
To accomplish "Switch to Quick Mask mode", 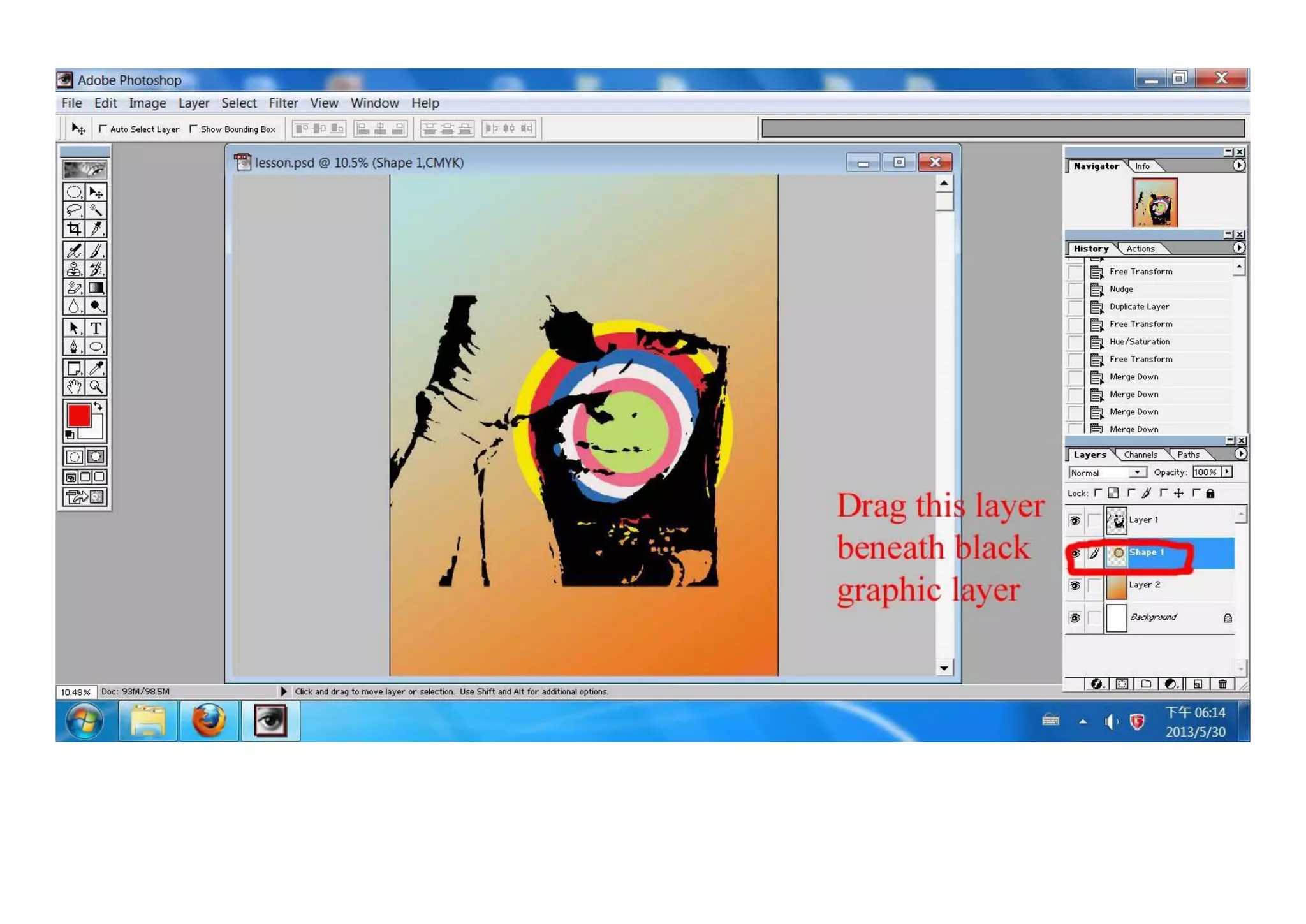I will 96,457.
